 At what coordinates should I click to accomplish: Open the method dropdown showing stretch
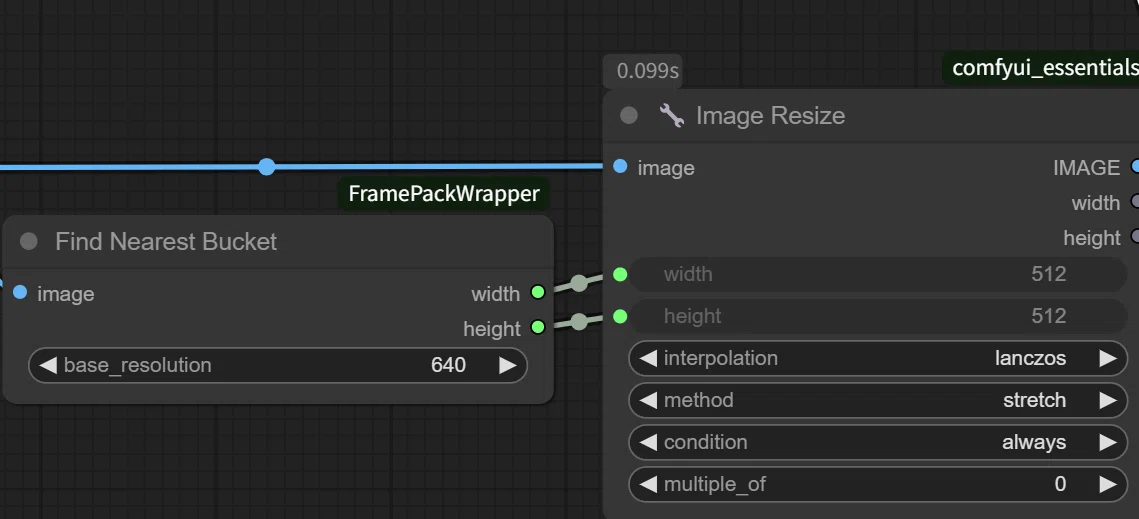(877, 401)
